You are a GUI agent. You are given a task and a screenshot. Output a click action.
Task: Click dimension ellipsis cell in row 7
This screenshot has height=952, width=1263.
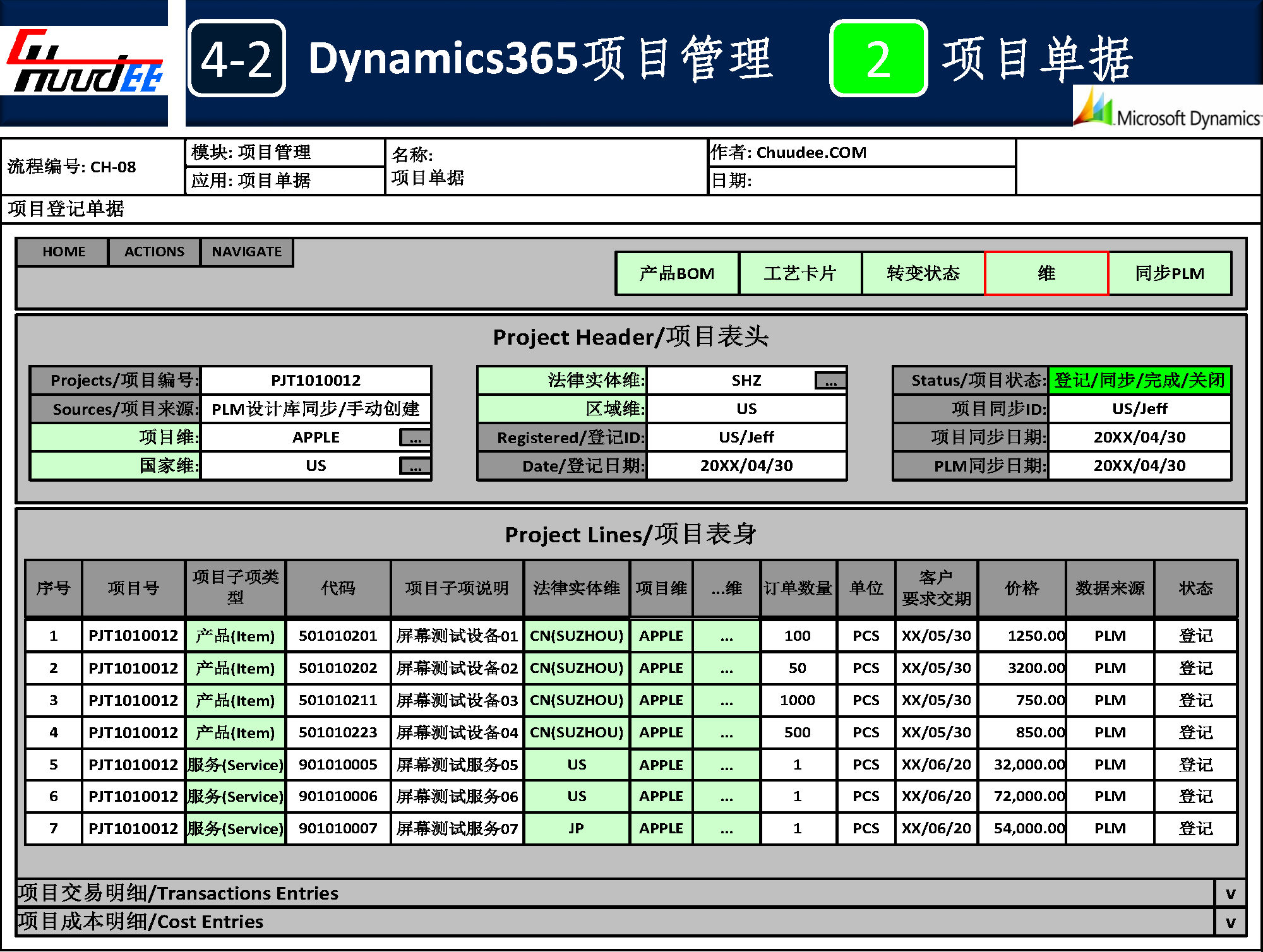(x=726, y=828)
